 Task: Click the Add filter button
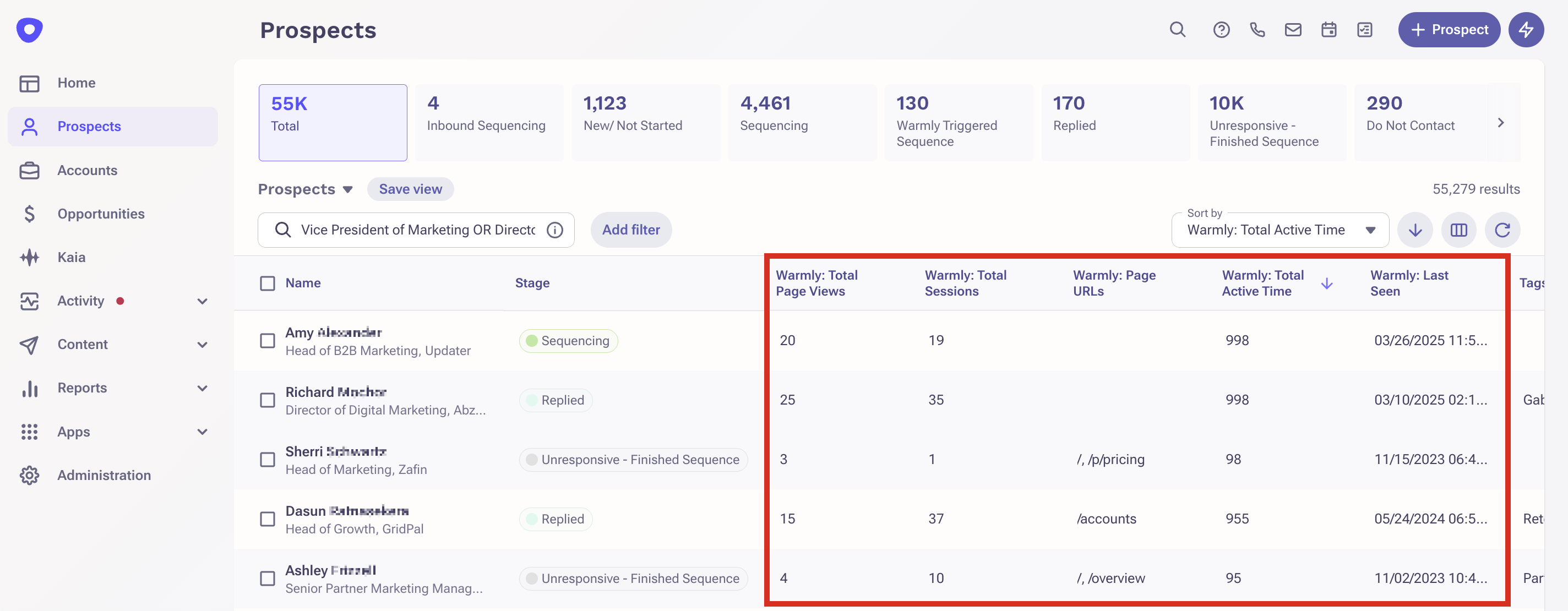pyautogui.click(x=630, y=230)
